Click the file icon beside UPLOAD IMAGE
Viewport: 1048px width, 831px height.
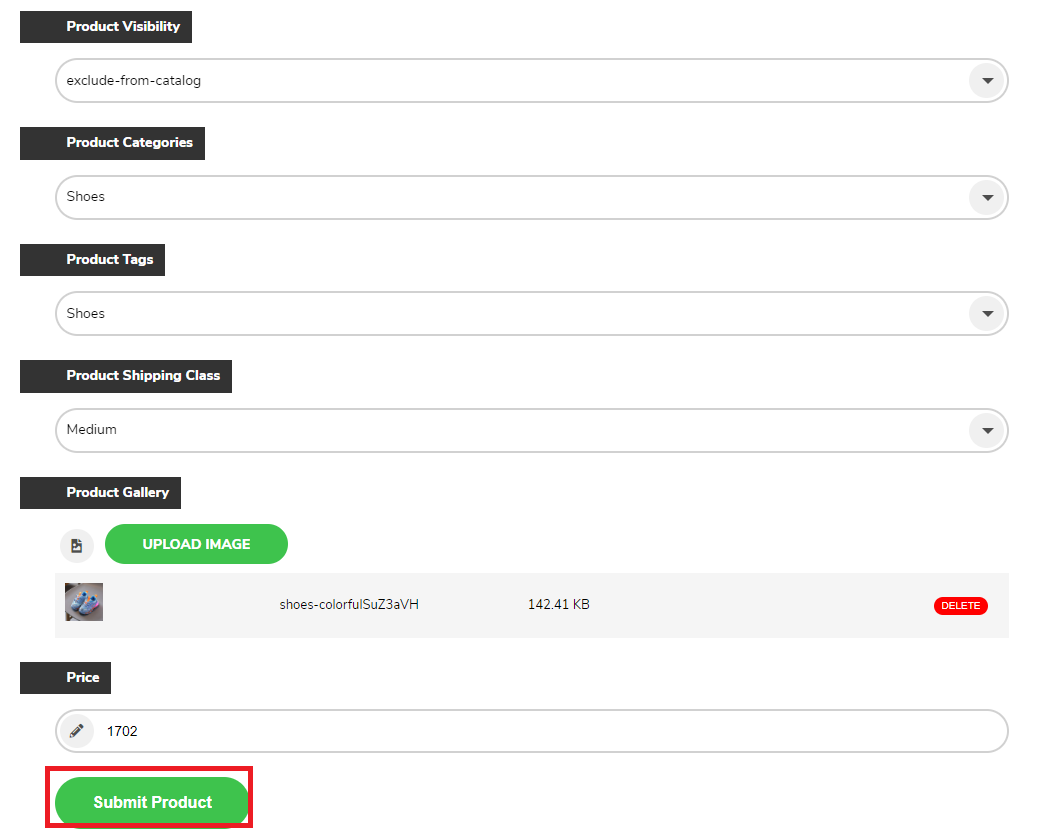click(x=77, y=546)
